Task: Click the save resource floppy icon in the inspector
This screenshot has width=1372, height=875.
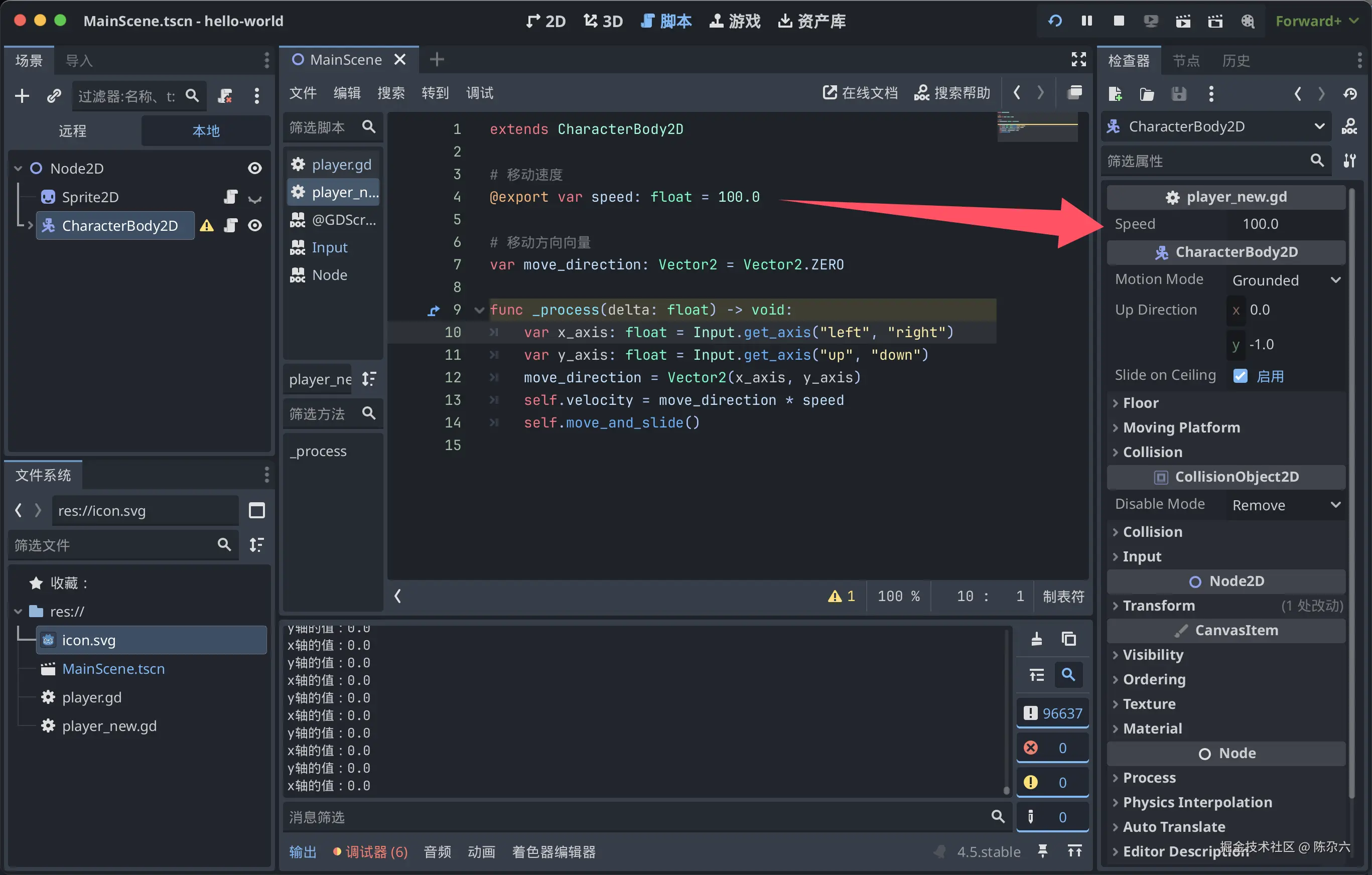Action: (1179, 94)
